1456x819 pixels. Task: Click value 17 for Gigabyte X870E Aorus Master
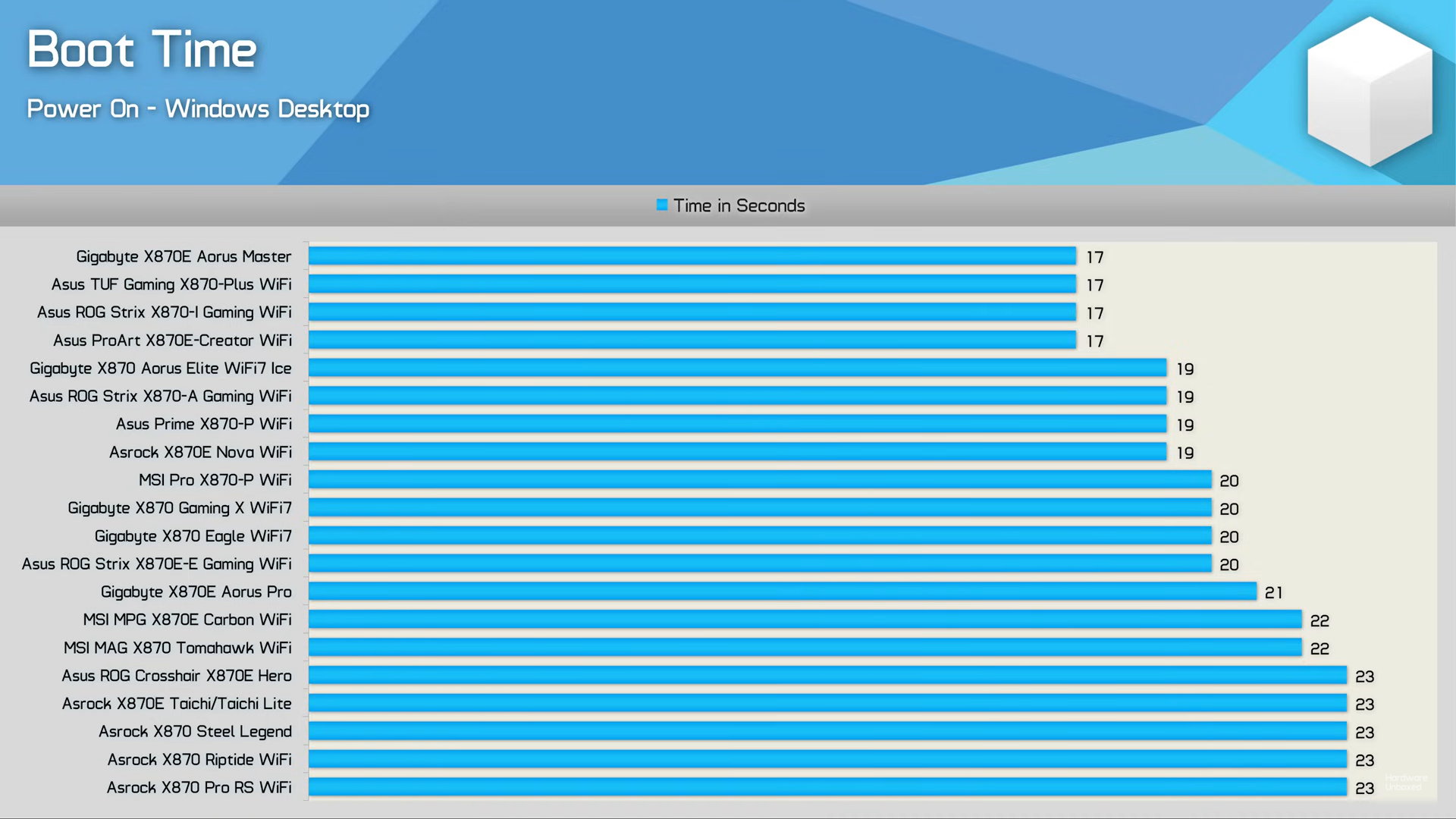(x=1094, y=258)
